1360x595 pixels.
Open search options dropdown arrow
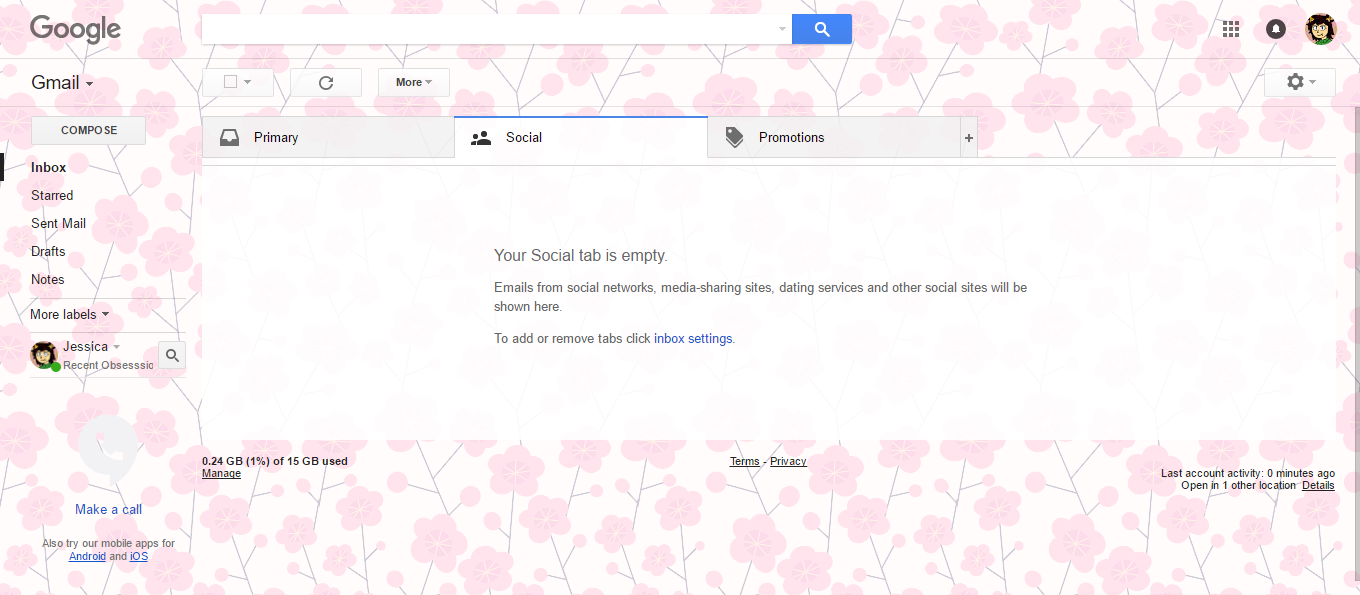tap(782, 30)
